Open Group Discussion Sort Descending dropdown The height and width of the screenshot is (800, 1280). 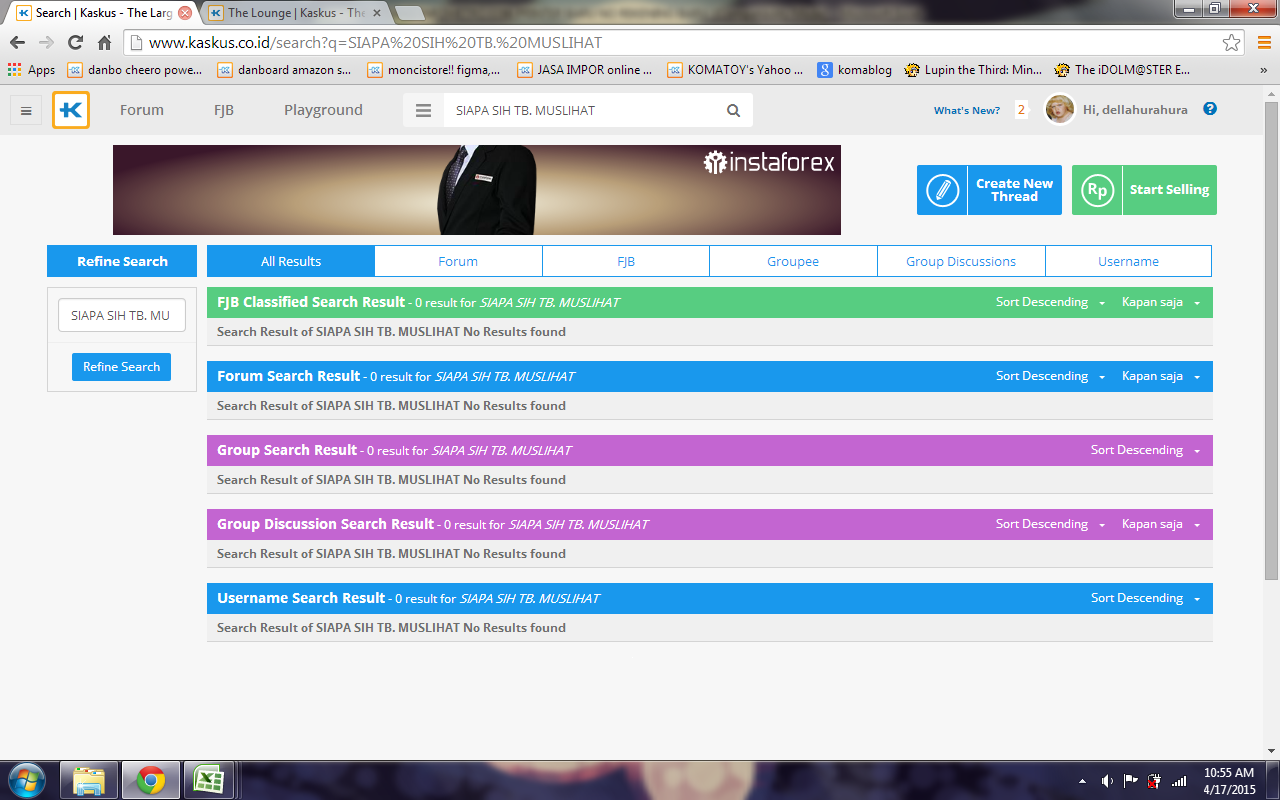point(1050,524)
